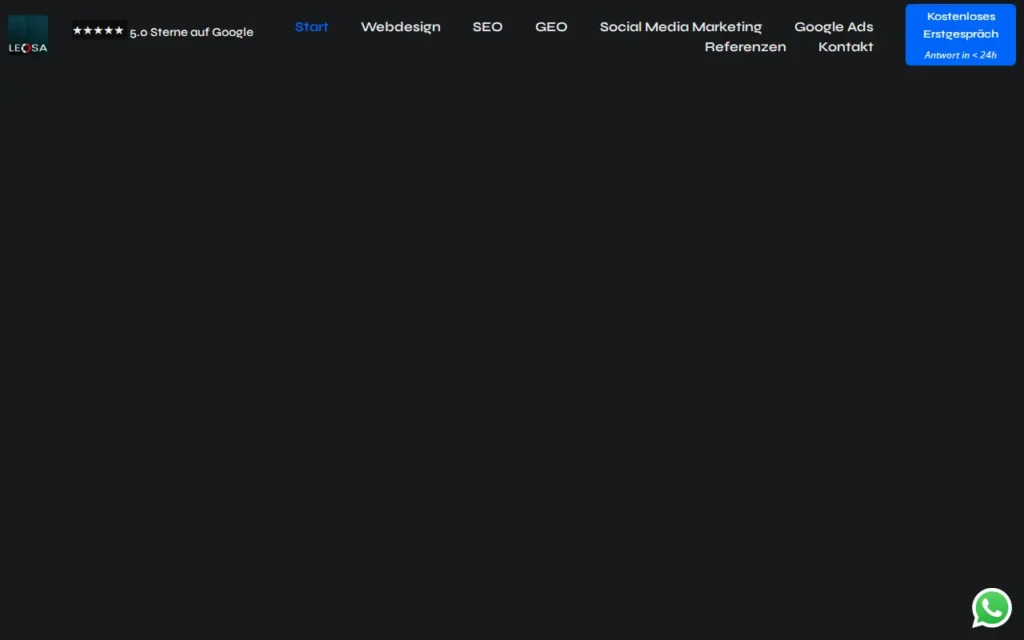Go to the Start menu item

[312, 27]
